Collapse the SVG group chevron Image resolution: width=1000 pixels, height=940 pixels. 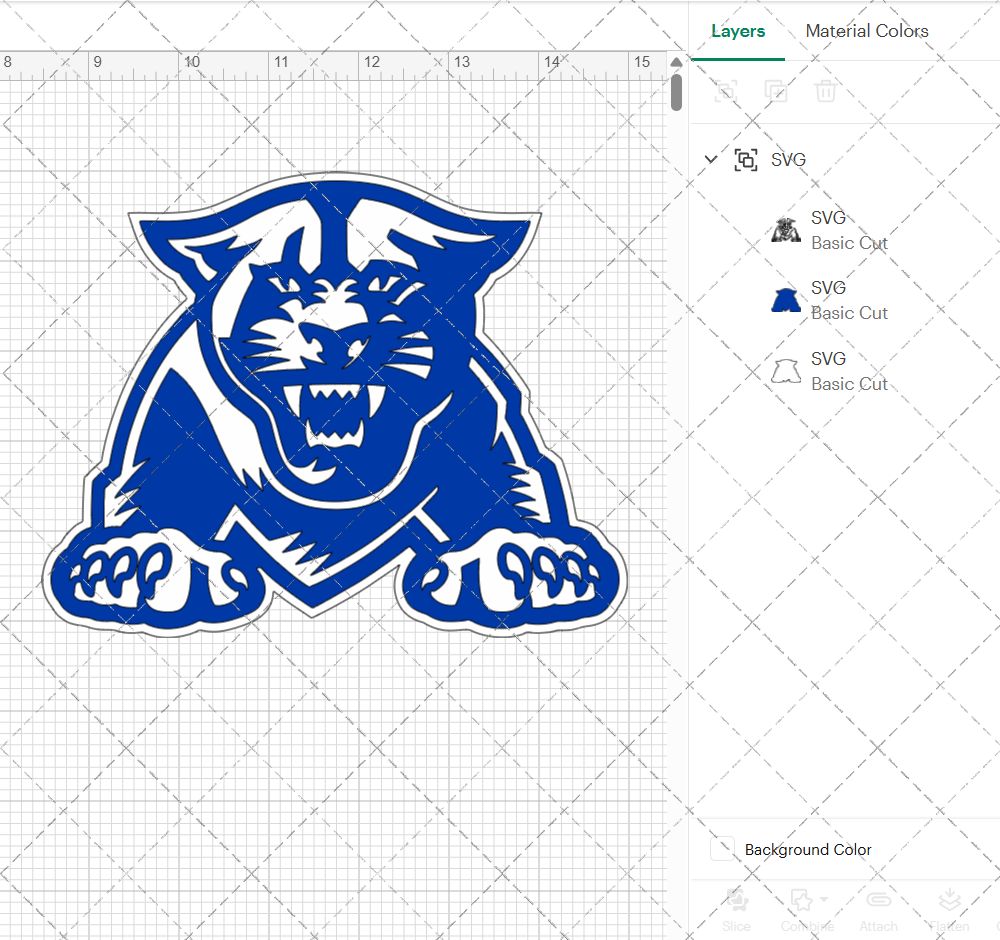coord(710,159)
